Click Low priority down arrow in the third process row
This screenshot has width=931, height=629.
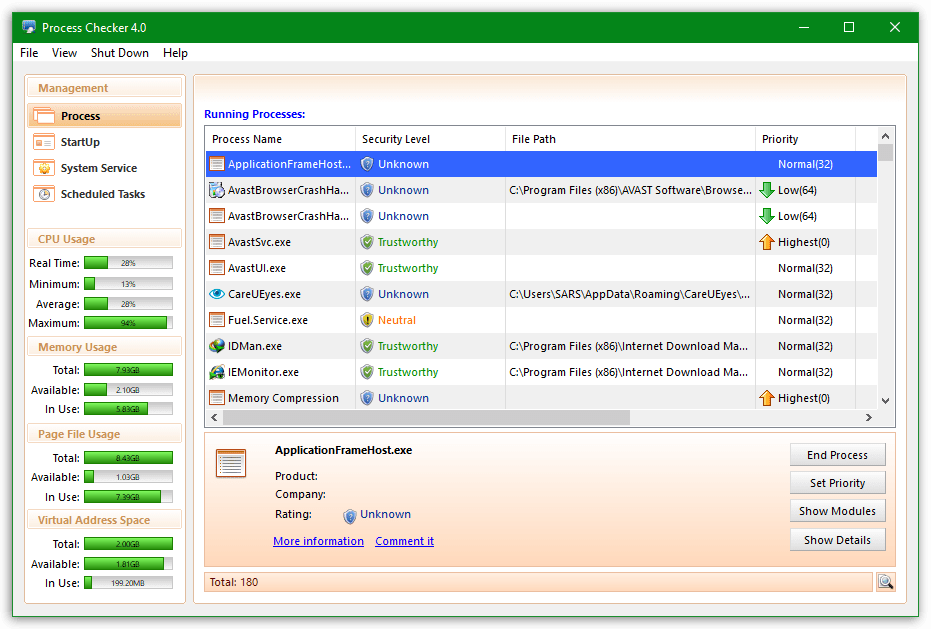tap(767, 216)
